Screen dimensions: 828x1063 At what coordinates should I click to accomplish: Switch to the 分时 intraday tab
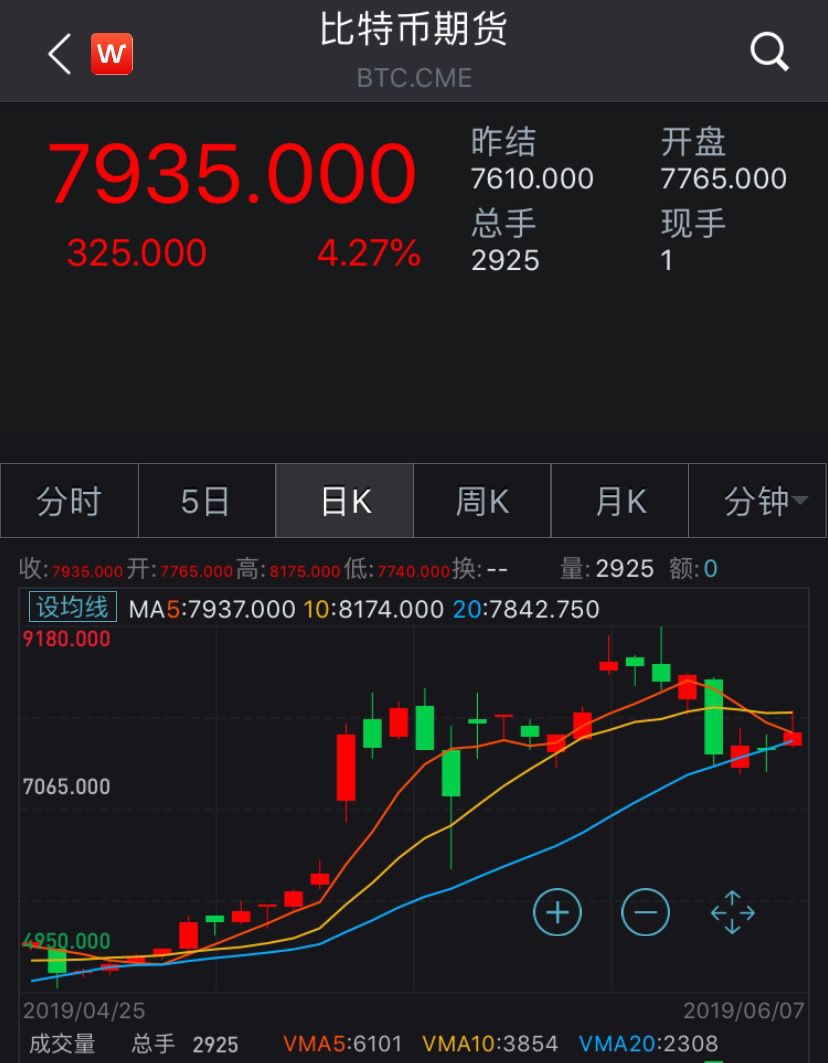coord(68,500)
